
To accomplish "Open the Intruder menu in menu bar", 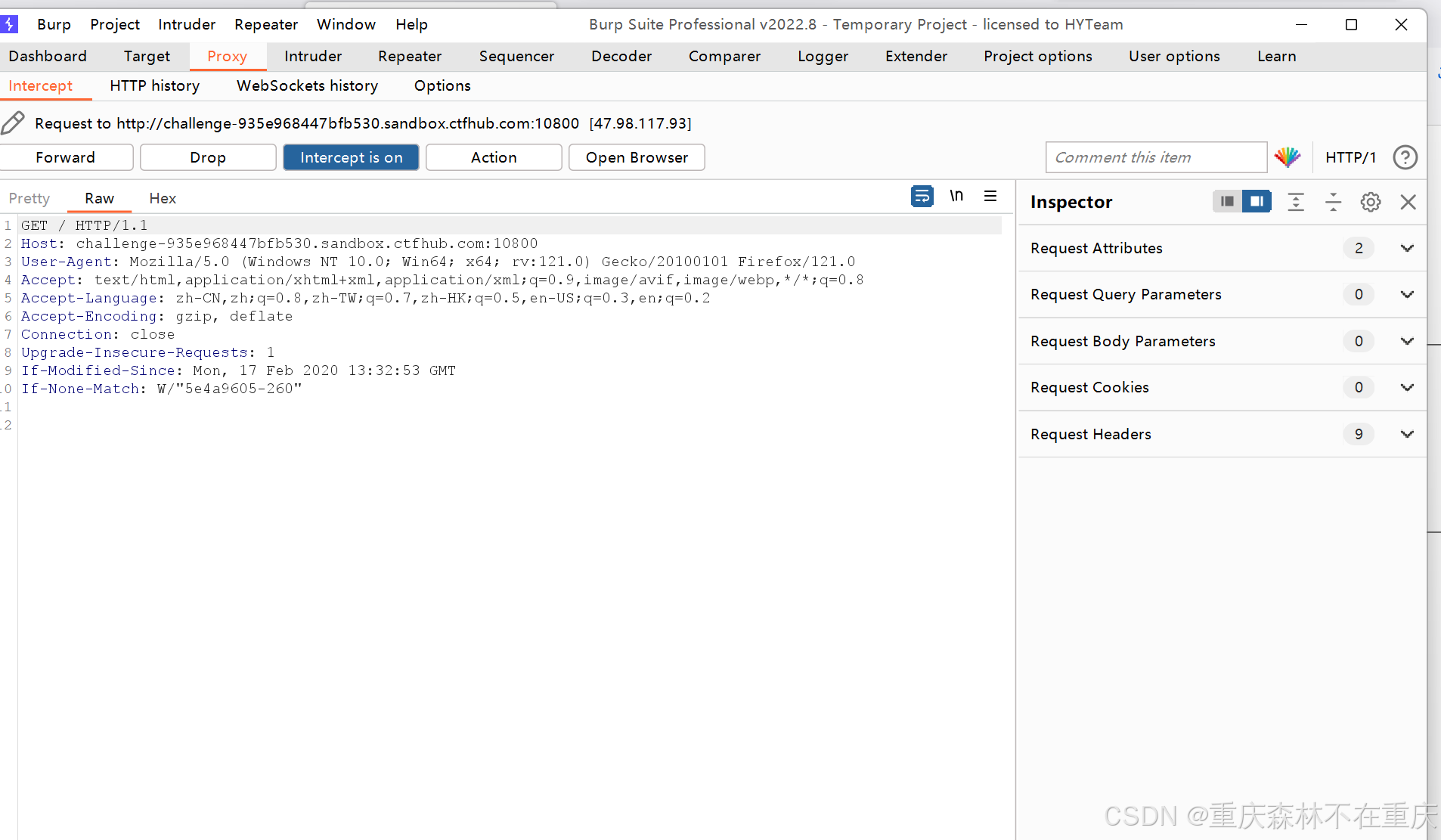I will [187, 24].
